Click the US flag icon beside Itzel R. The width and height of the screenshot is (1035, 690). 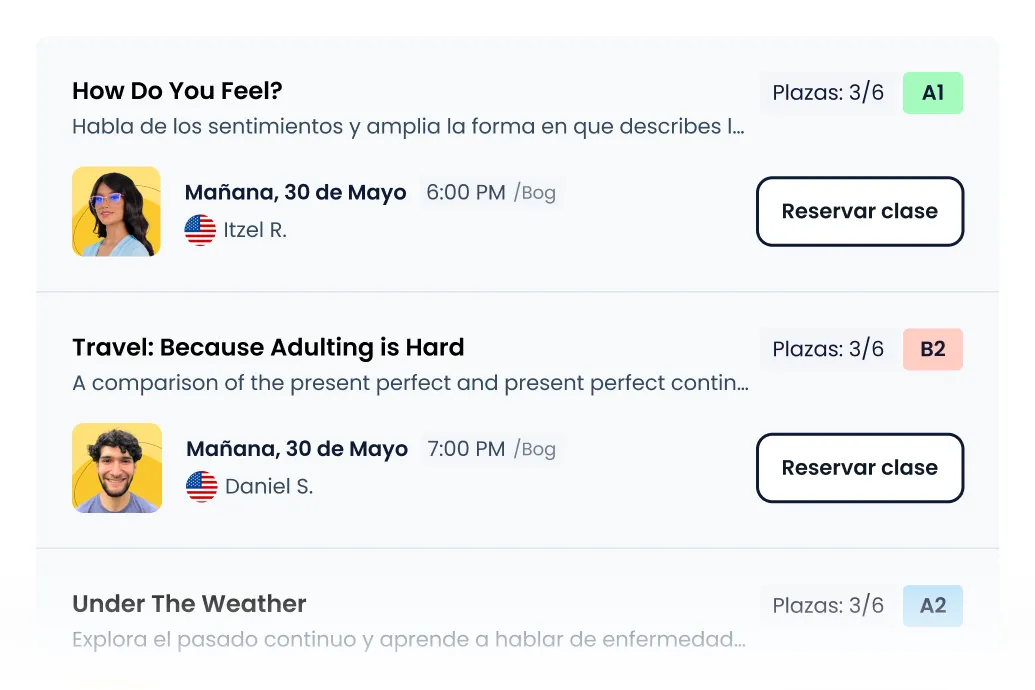200,230
